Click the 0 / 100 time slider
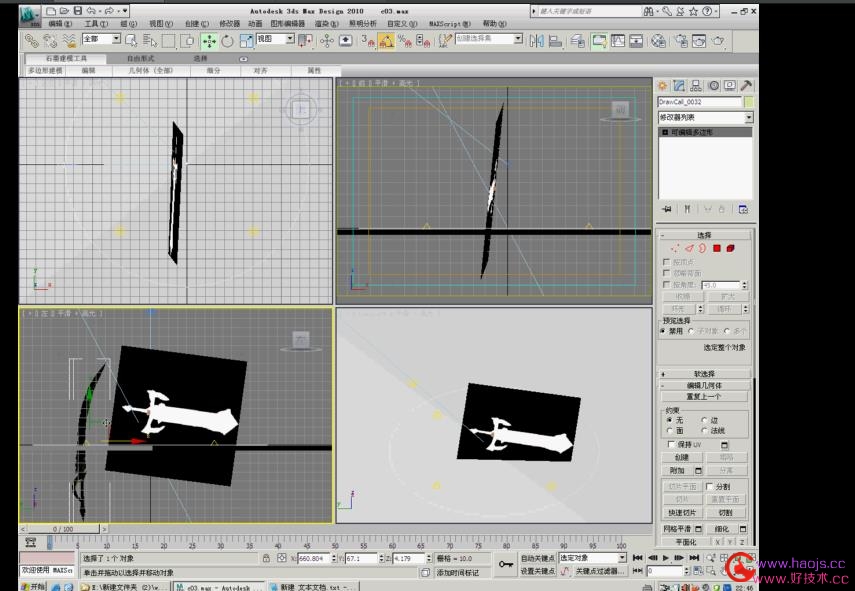 point(63,529)
